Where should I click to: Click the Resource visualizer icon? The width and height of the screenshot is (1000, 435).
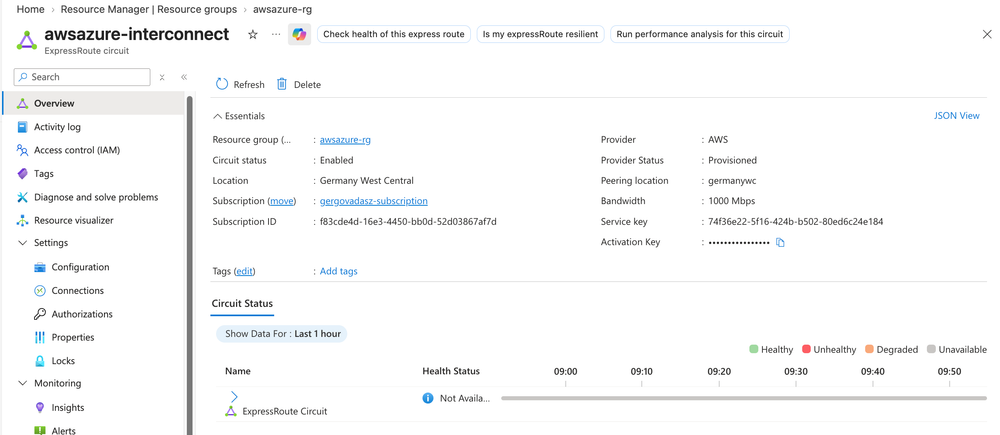[22, 221]
